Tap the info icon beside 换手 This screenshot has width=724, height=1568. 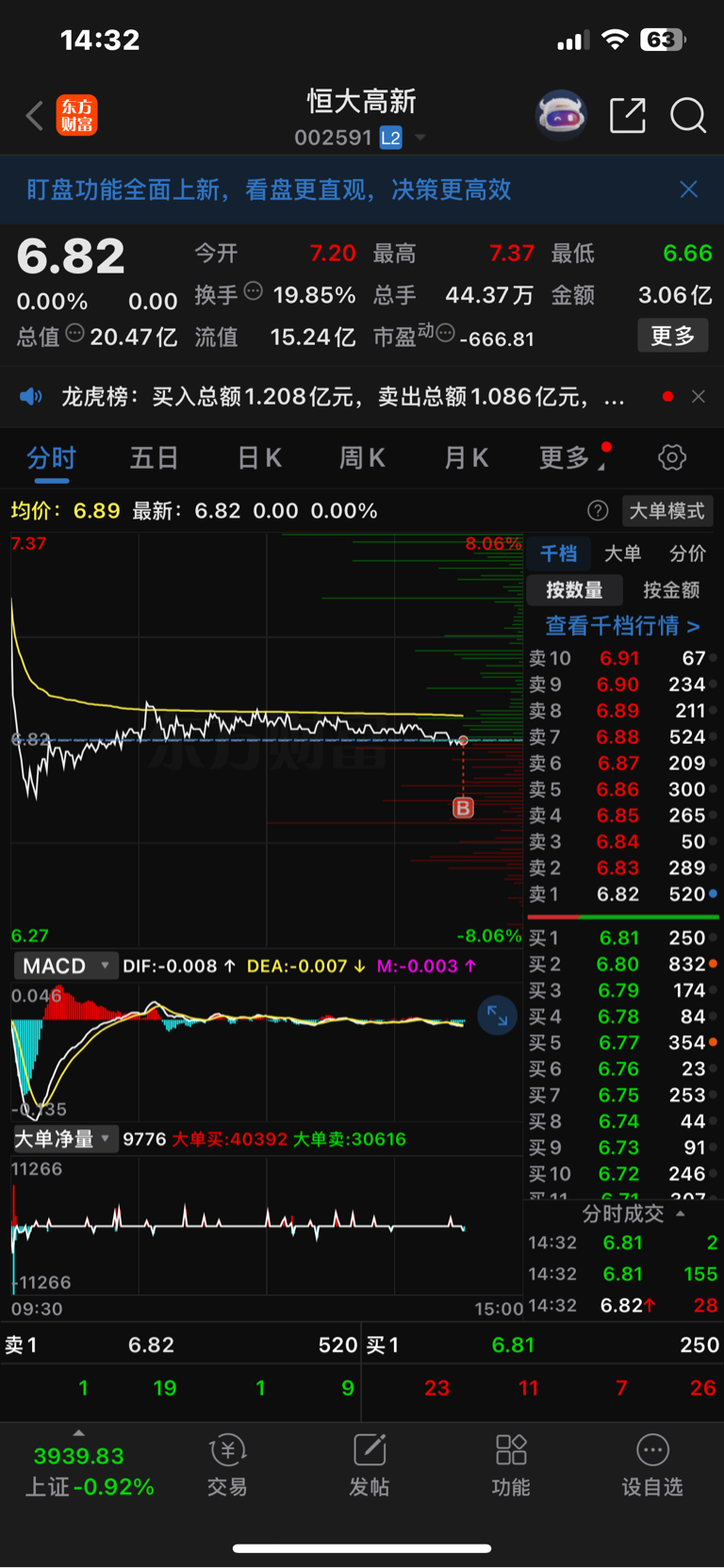point(253,291)
